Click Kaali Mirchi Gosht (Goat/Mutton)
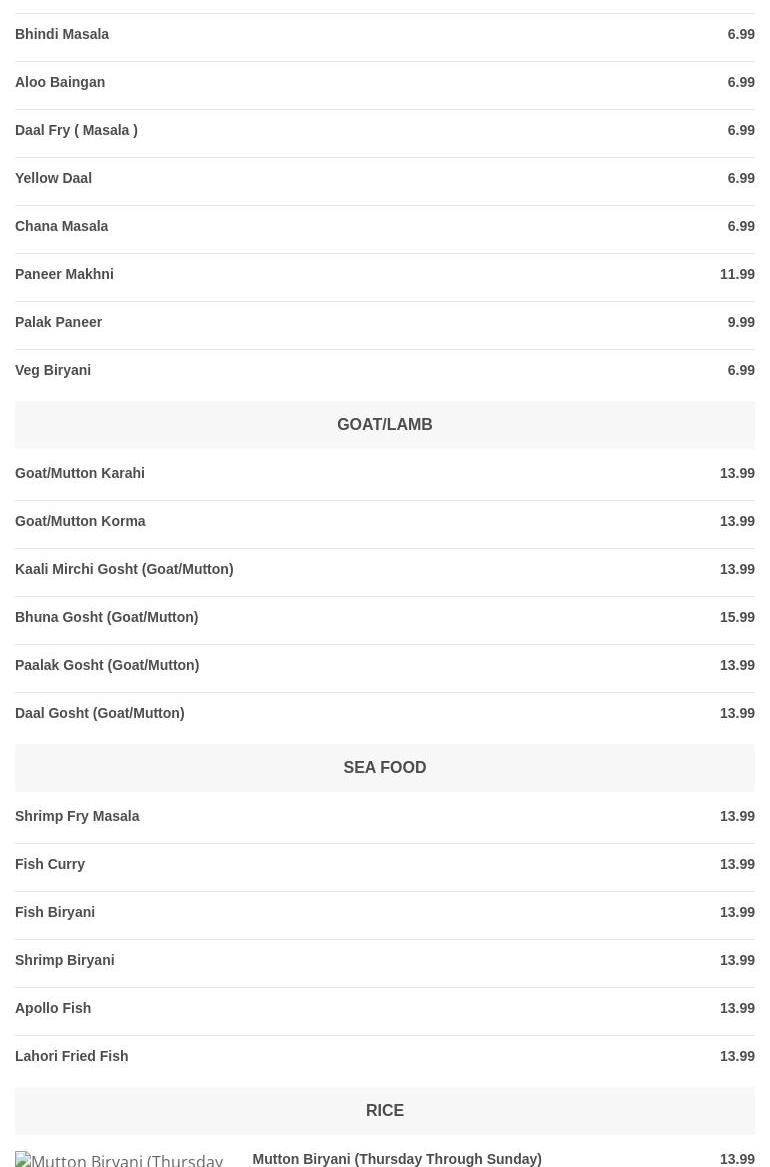 pyautogui.click(x=124, y=569)
